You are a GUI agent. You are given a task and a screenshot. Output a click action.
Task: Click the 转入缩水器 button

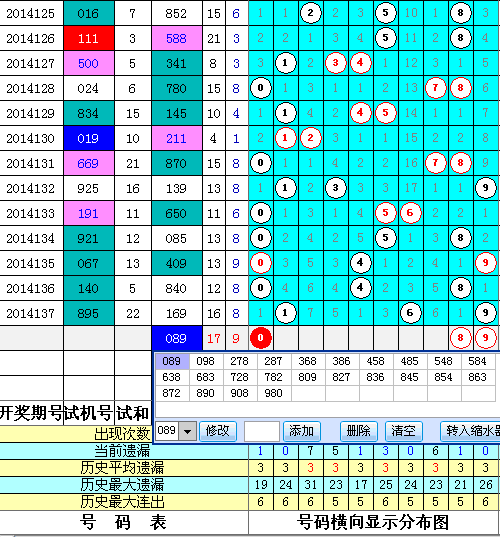click(470, 431)
